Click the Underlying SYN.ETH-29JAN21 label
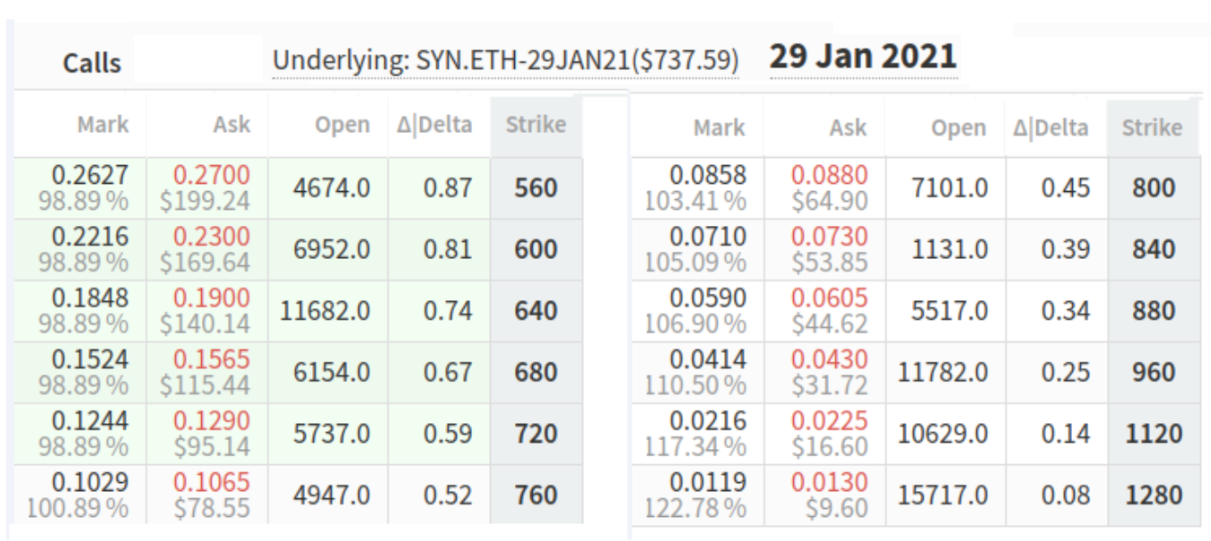The height and width of the screenshot is (541, 1211). (505, 62)
